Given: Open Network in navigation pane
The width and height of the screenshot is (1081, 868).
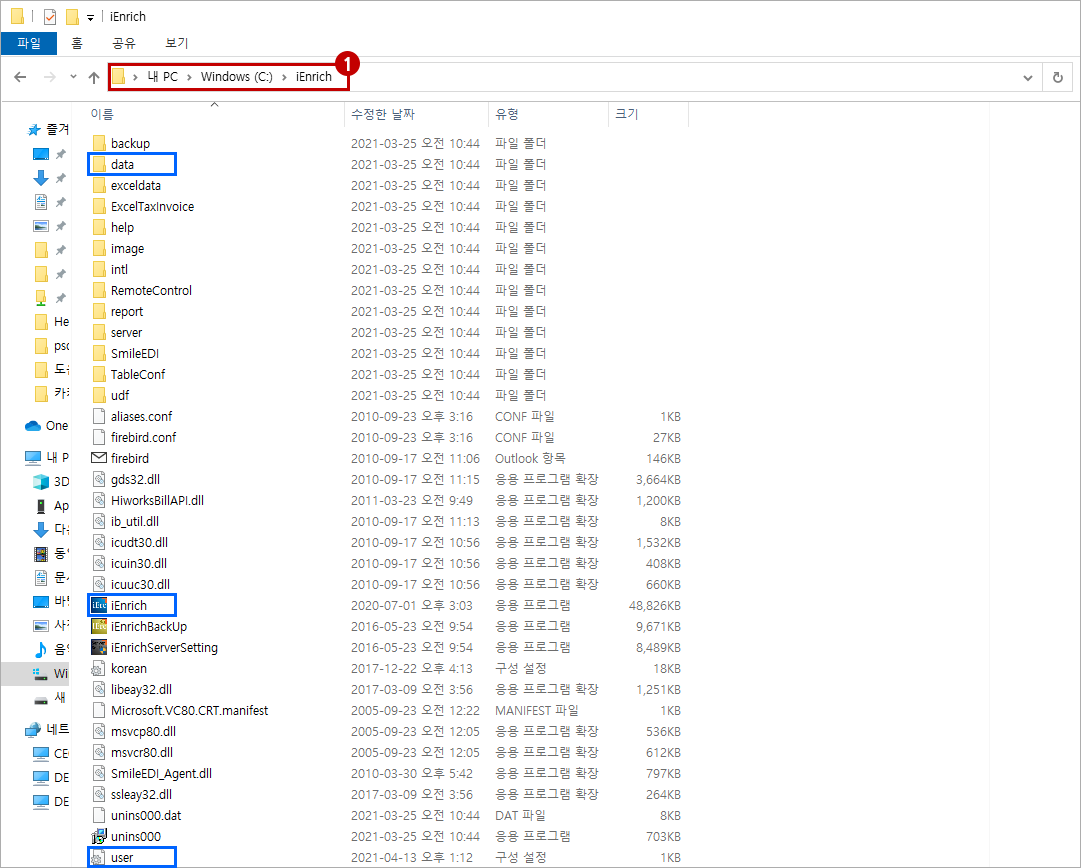Looking at the screenshot, I should [46, 729].
